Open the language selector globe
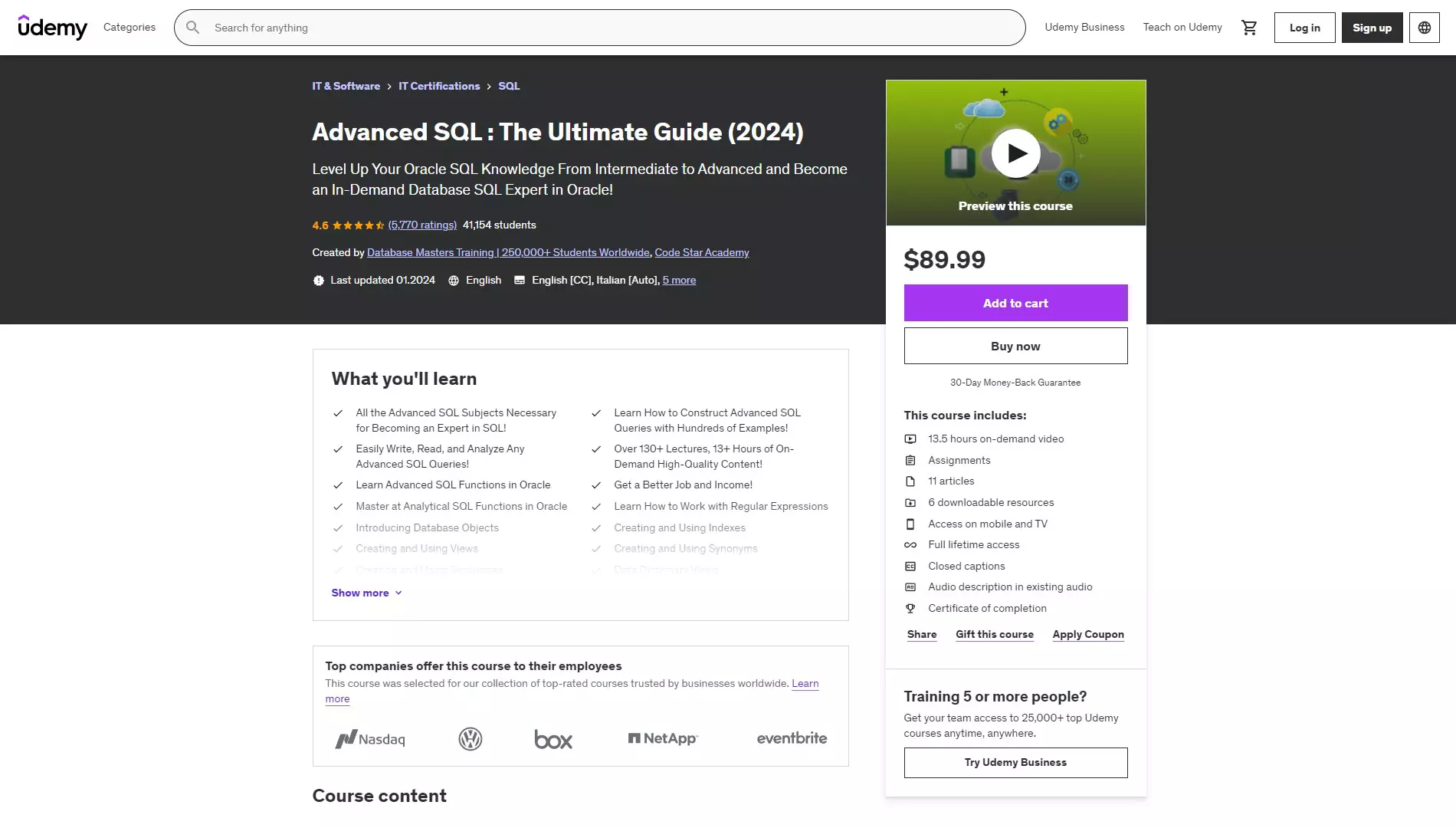Screen dimensions: 1456x828 point(1425,27)
